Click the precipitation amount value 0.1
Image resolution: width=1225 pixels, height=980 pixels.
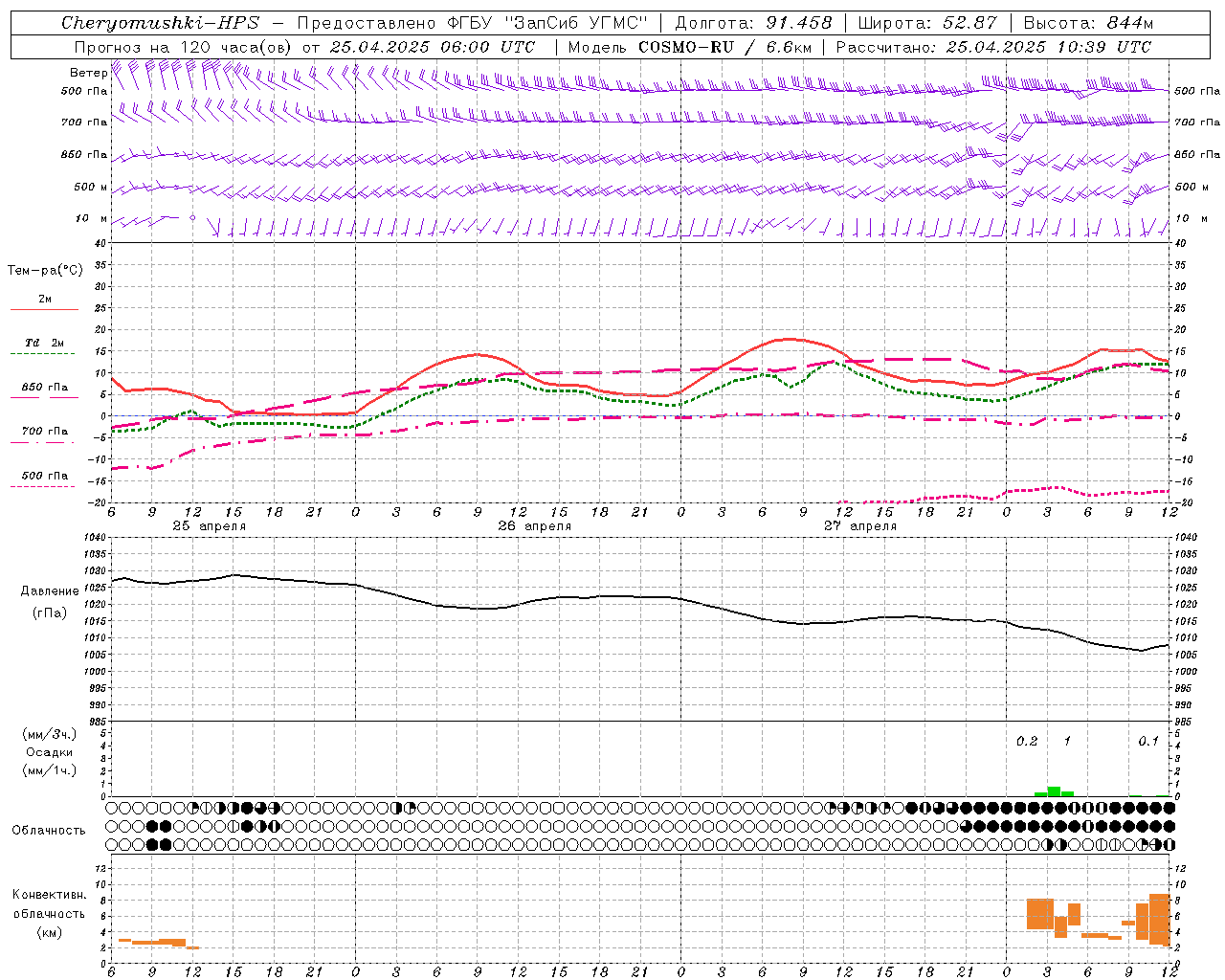coord(1148,742)
